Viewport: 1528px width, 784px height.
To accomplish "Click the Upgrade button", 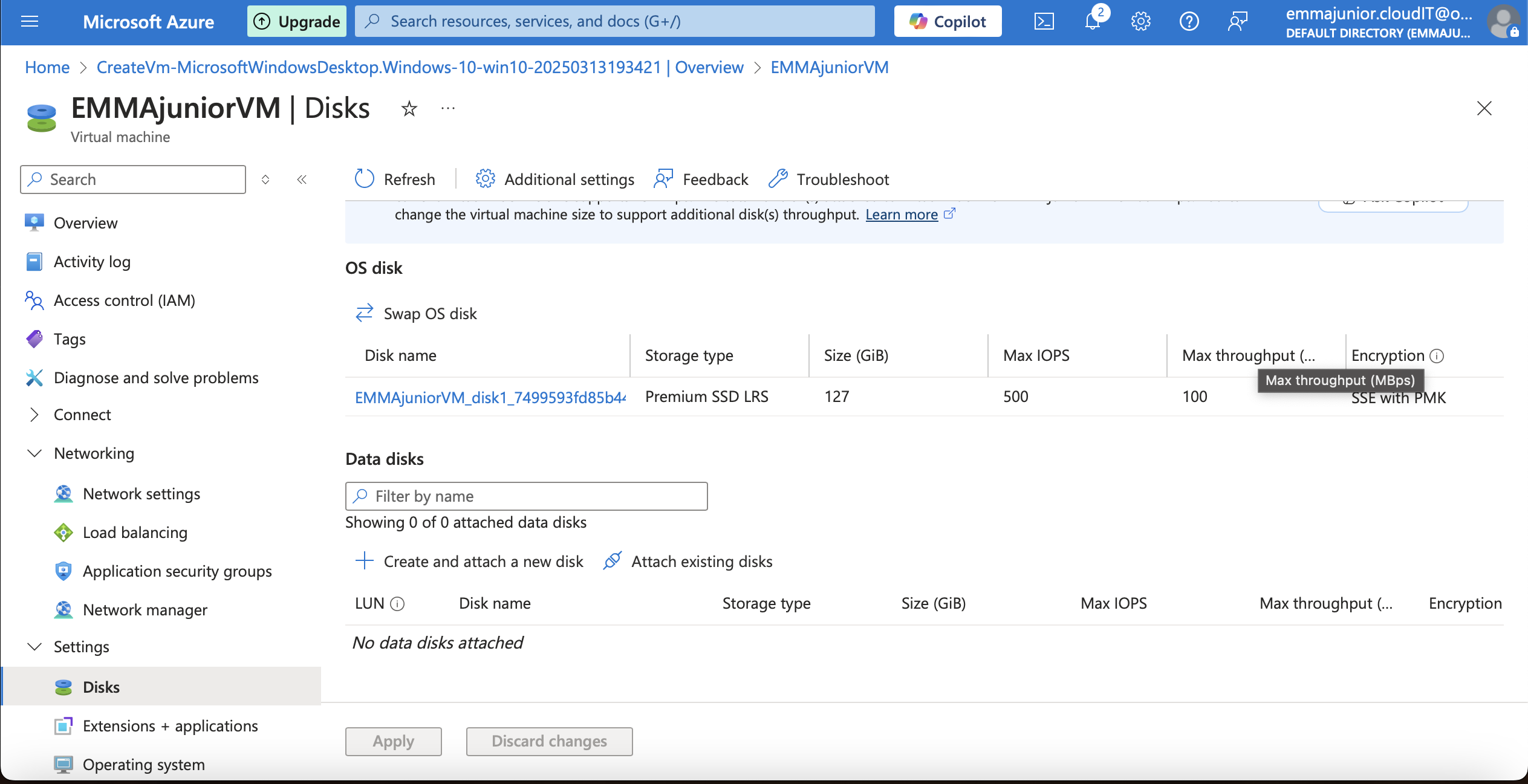I will [x=296, y=22].
